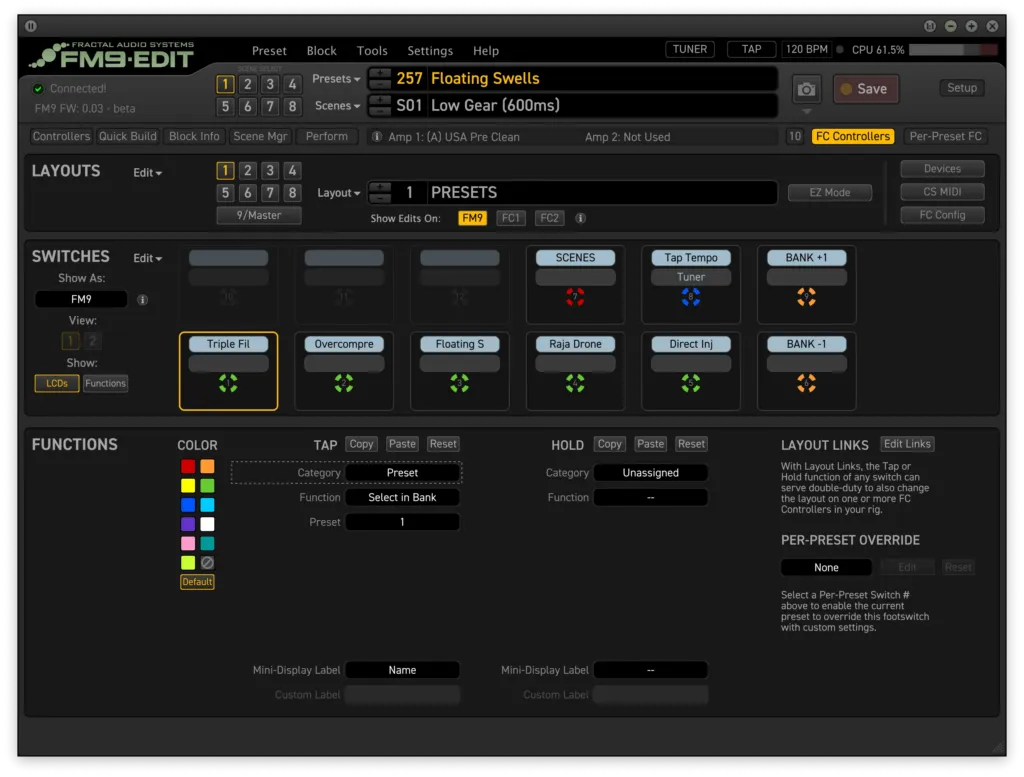The image size is (1024, 777).
Task: Toggle the LCDs show option
Action: pos(57,383)
